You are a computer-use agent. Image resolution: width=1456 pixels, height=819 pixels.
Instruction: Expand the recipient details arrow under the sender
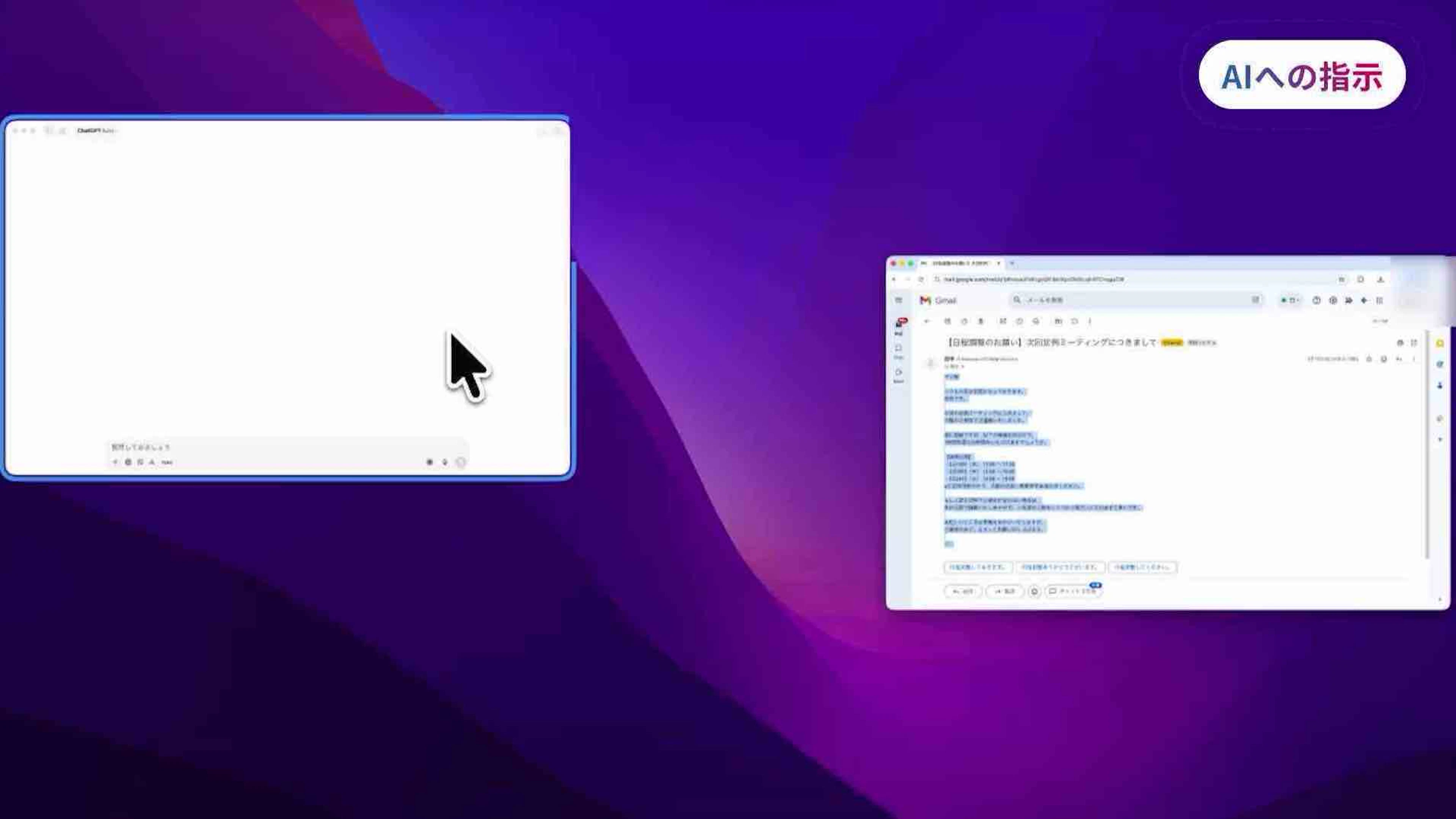point(963,366)
